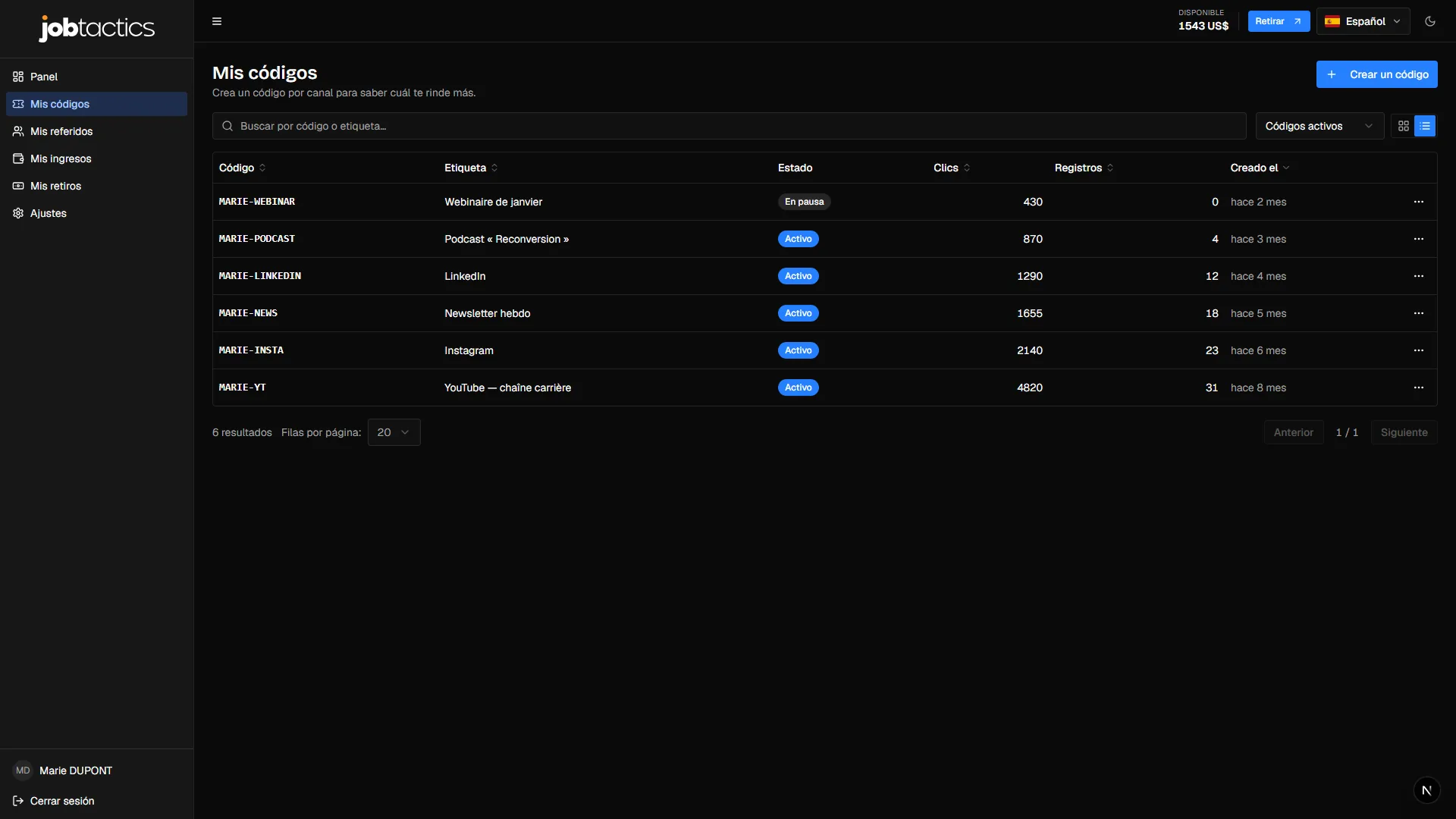Open row actions menu for MARIE-YT

click(1419, 388)
